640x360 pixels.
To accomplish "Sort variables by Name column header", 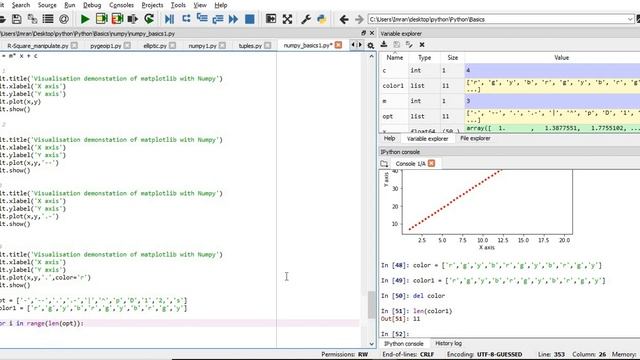I will pyautogui.click(x=394, y=58).
